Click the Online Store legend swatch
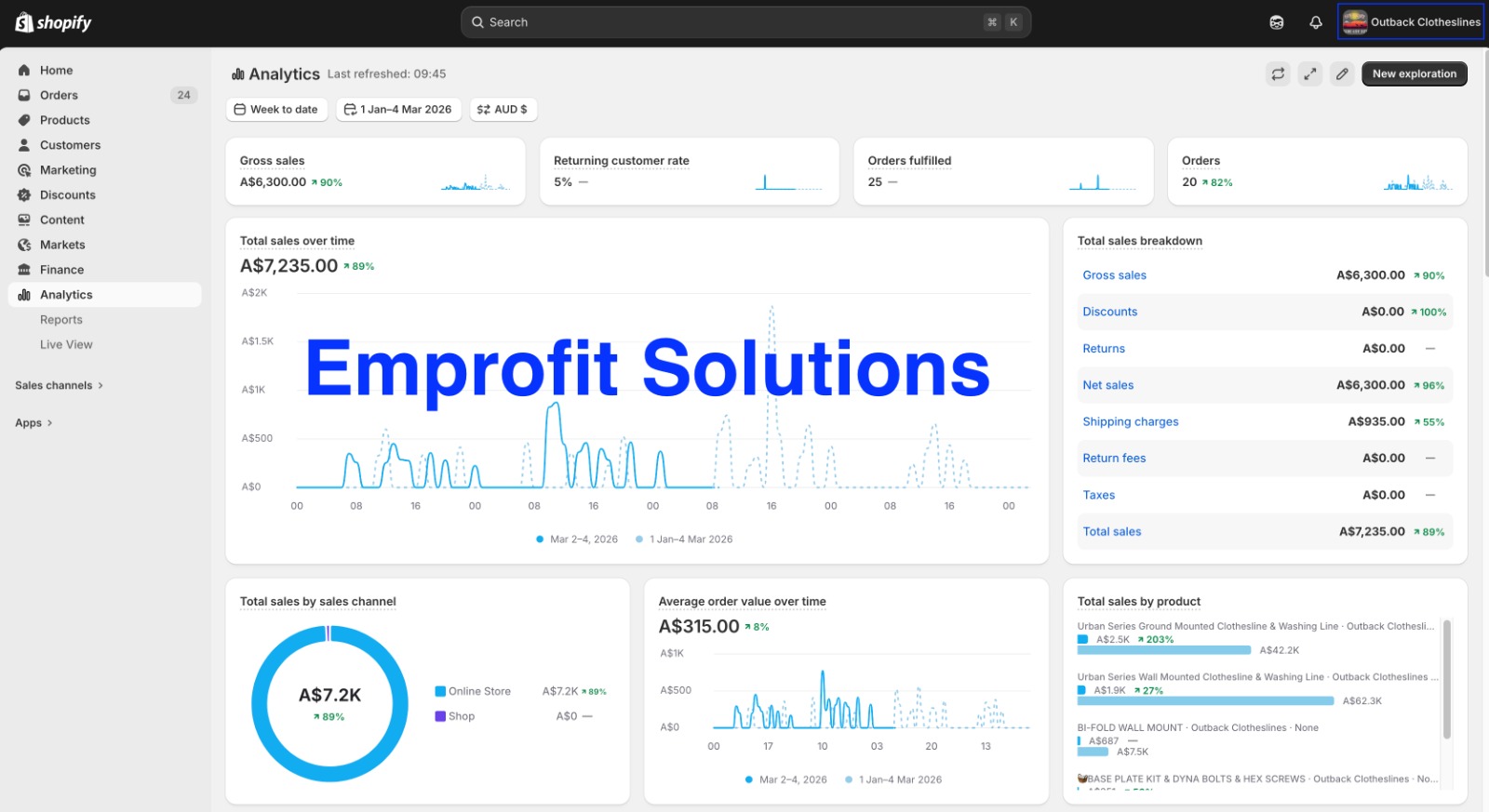This screenshot has width=1489, height=812. point(440,691)
